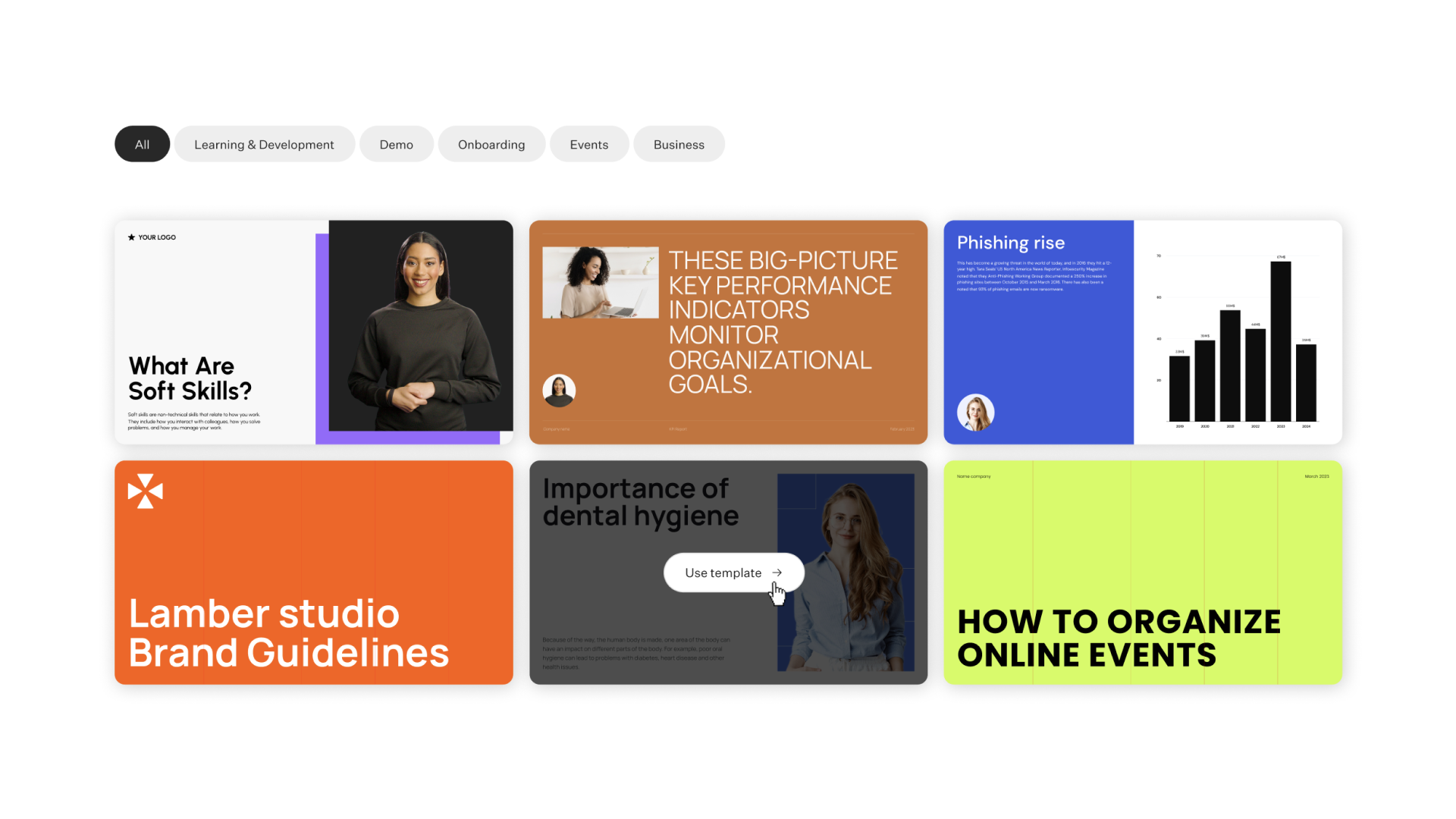This screenshot has height=819, width=1456.
Task: Click the tallest bar in Phishing chart
Action: coord(1280,341)
